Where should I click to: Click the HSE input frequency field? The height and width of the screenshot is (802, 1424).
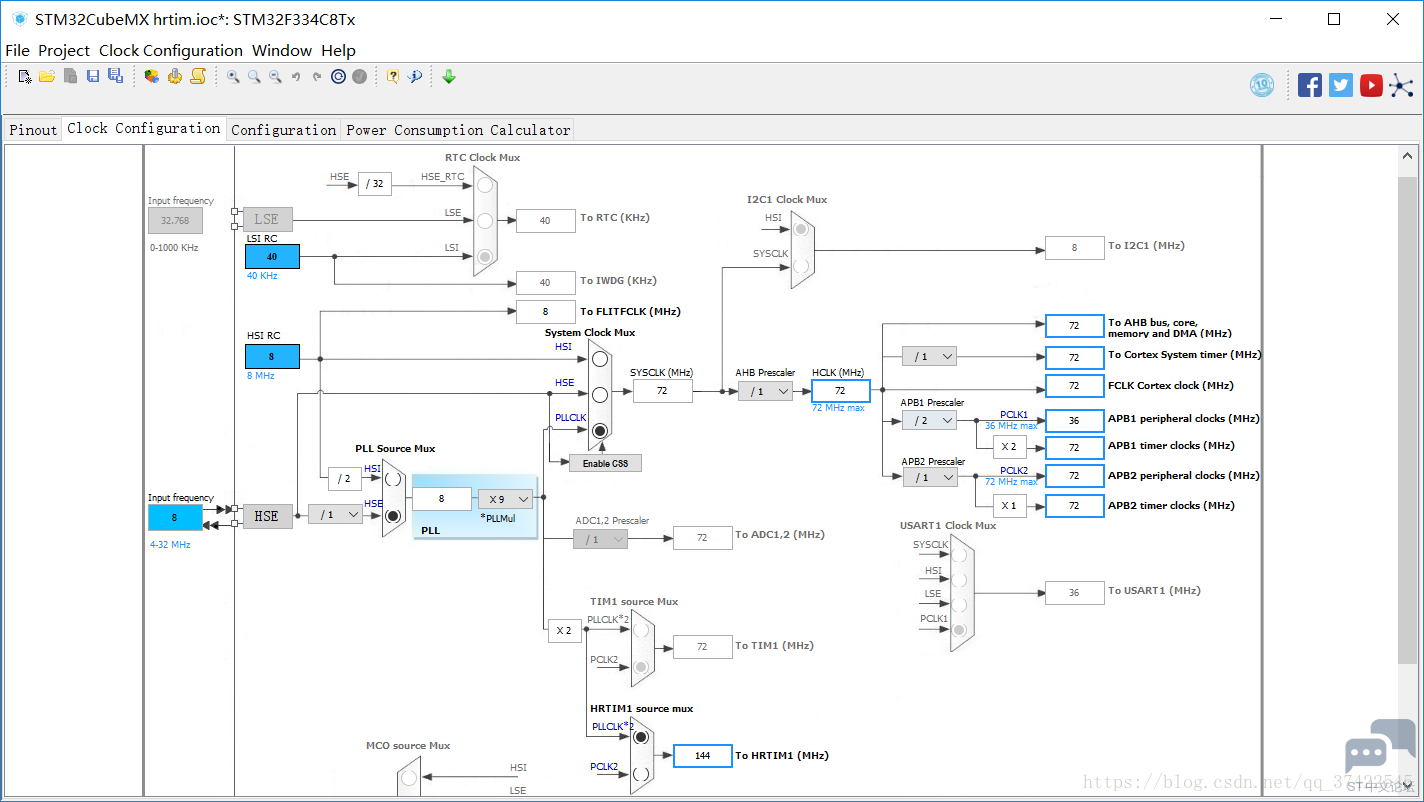tap(174, 517)
